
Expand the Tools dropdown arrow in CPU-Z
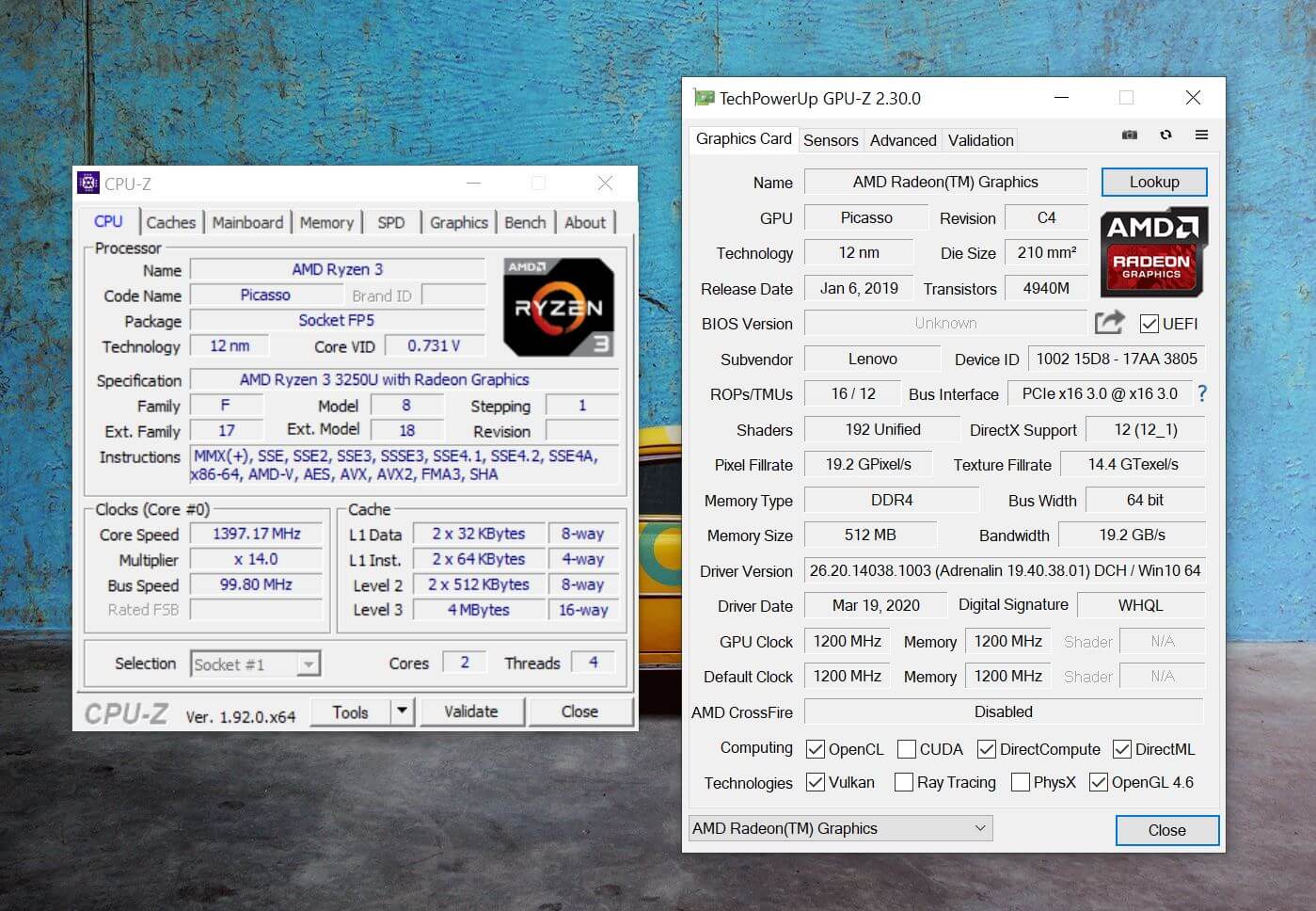pyautogui.click(x=402, y=711)
